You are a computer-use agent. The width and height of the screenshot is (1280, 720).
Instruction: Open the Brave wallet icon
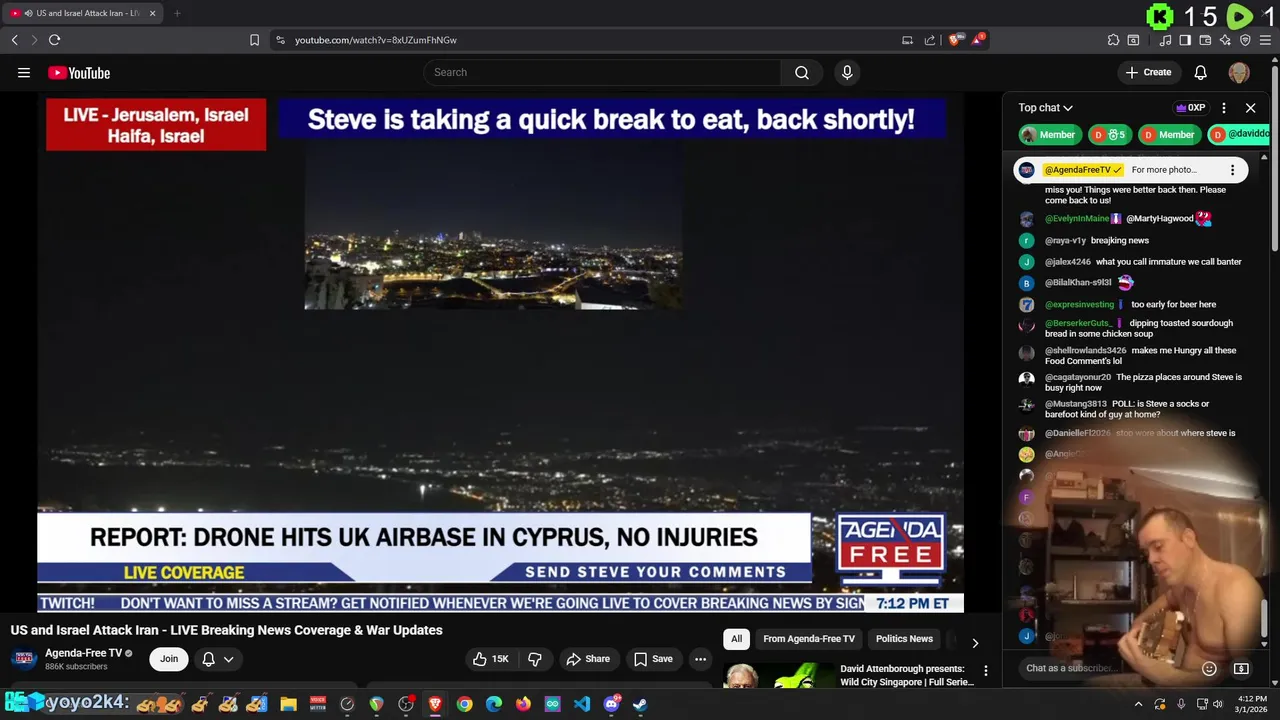pos(1205,40)
